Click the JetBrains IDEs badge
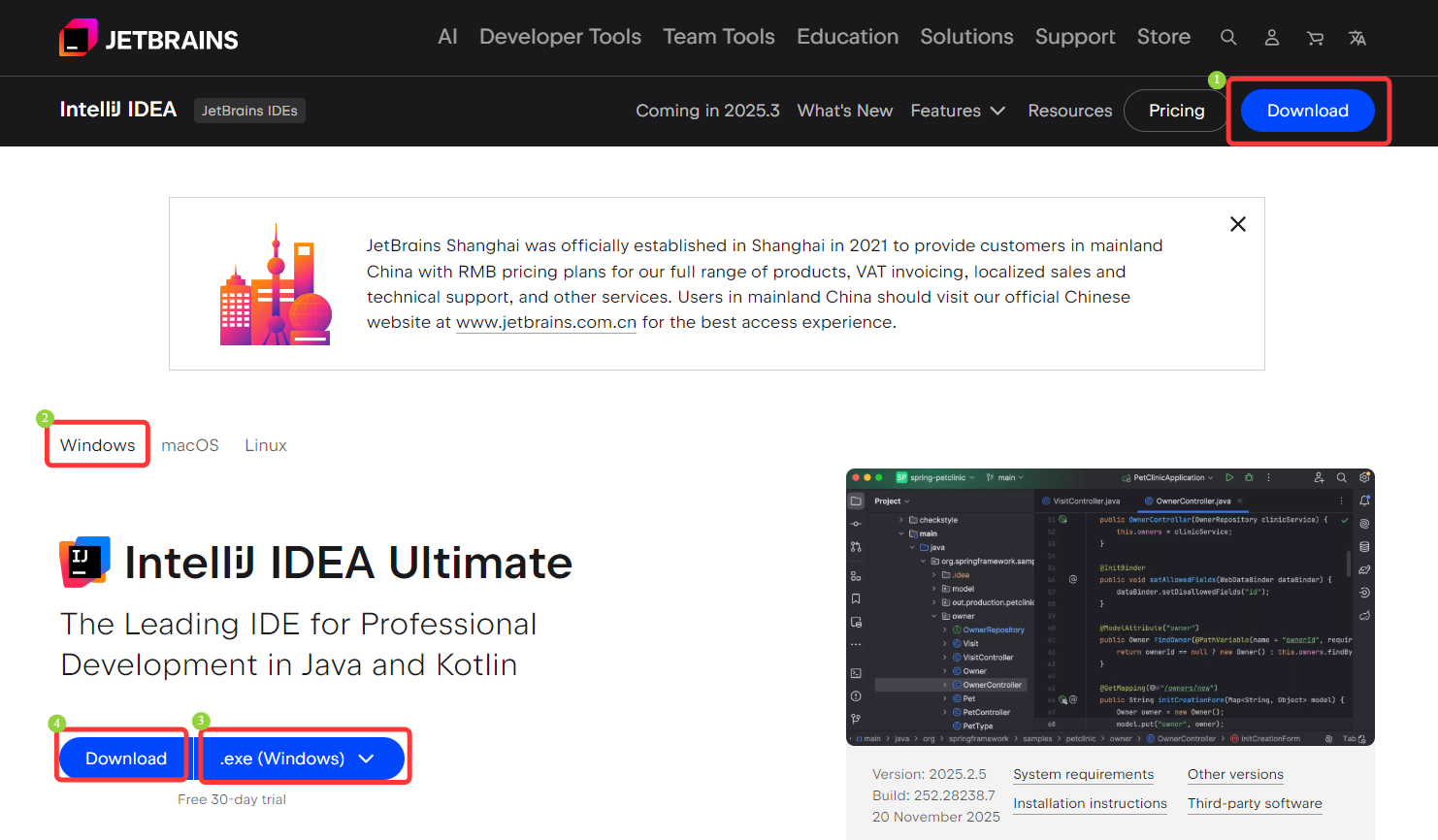Image resolution: width=1438 pixels, height=840 pixels. click(249, 111)
